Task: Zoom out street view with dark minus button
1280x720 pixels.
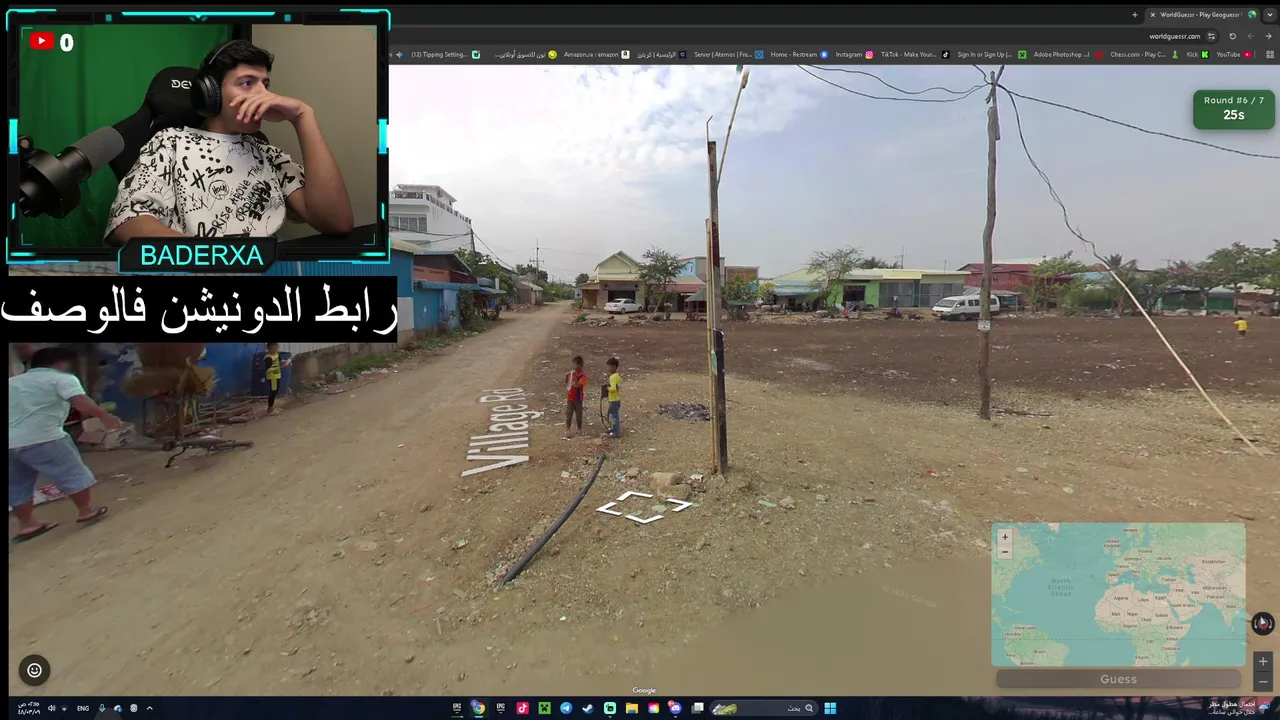Action: tap(1263, 681)
